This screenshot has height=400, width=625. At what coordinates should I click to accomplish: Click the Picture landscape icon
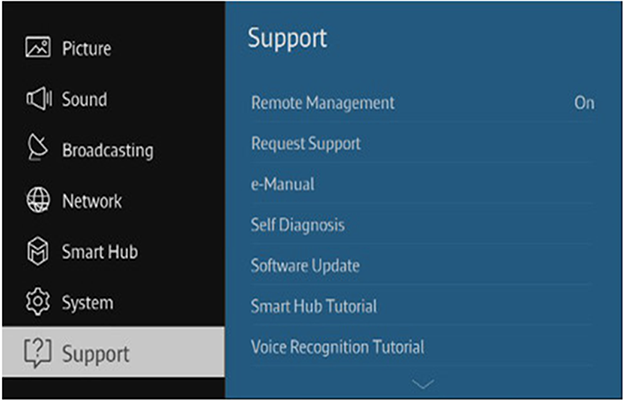pos(38,47)
